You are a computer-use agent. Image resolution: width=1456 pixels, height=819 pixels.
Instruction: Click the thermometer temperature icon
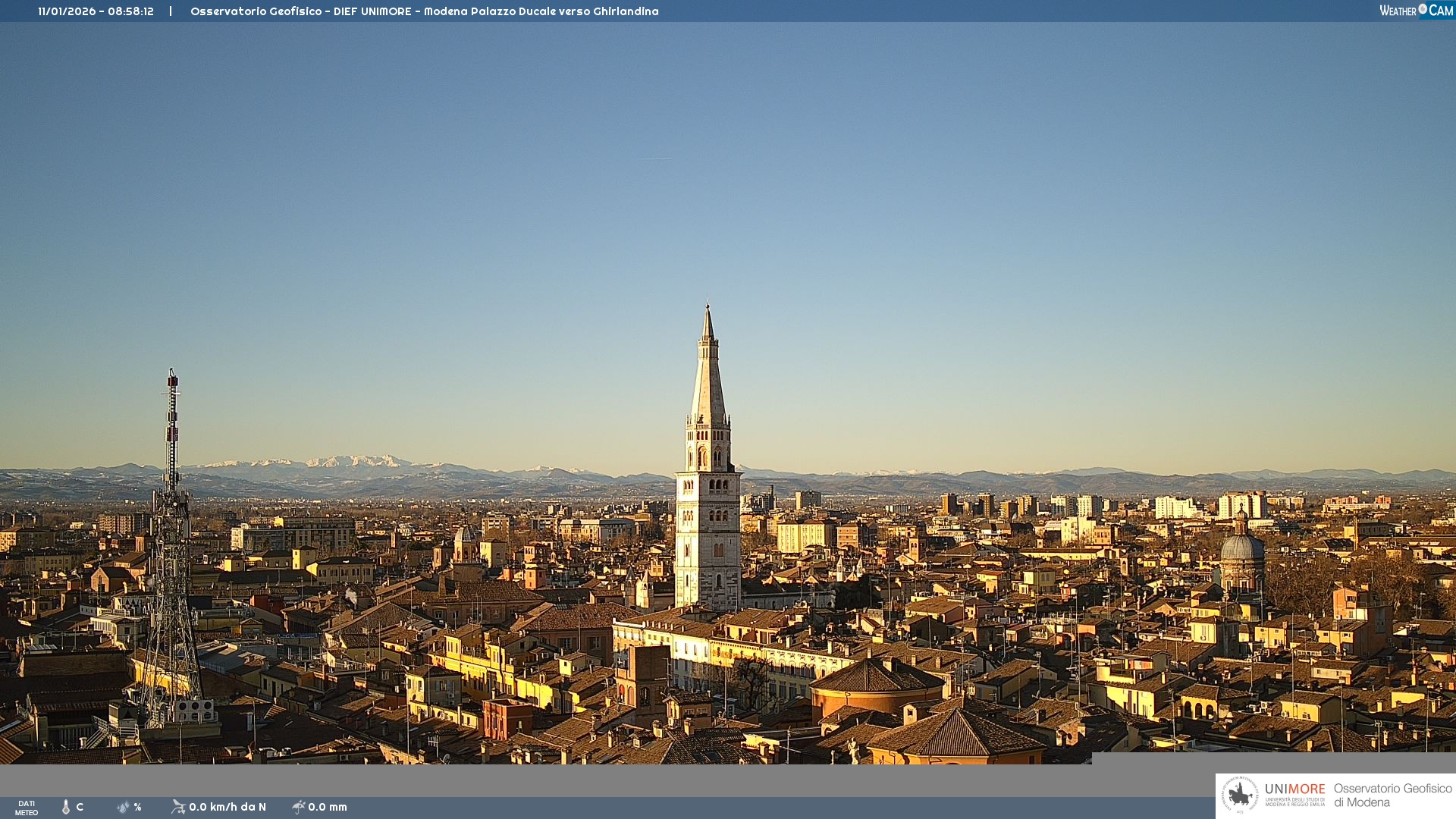click(x=66, y=807)
